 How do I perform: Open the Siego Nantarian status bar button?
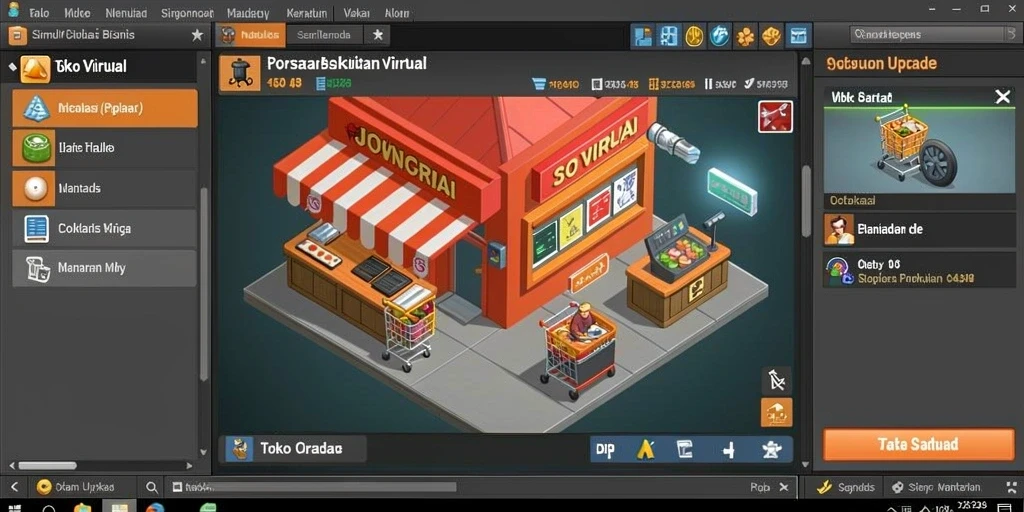[x=936, y=487]
